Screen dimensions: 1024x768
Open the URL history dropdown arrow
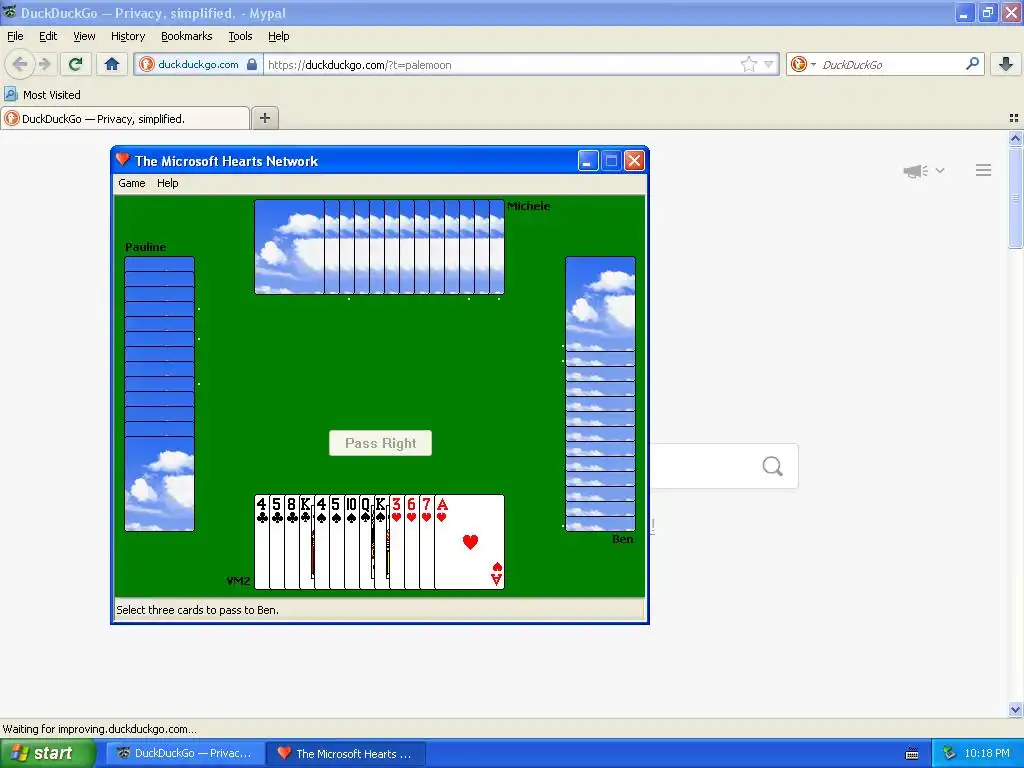click(x=769, y=65)
